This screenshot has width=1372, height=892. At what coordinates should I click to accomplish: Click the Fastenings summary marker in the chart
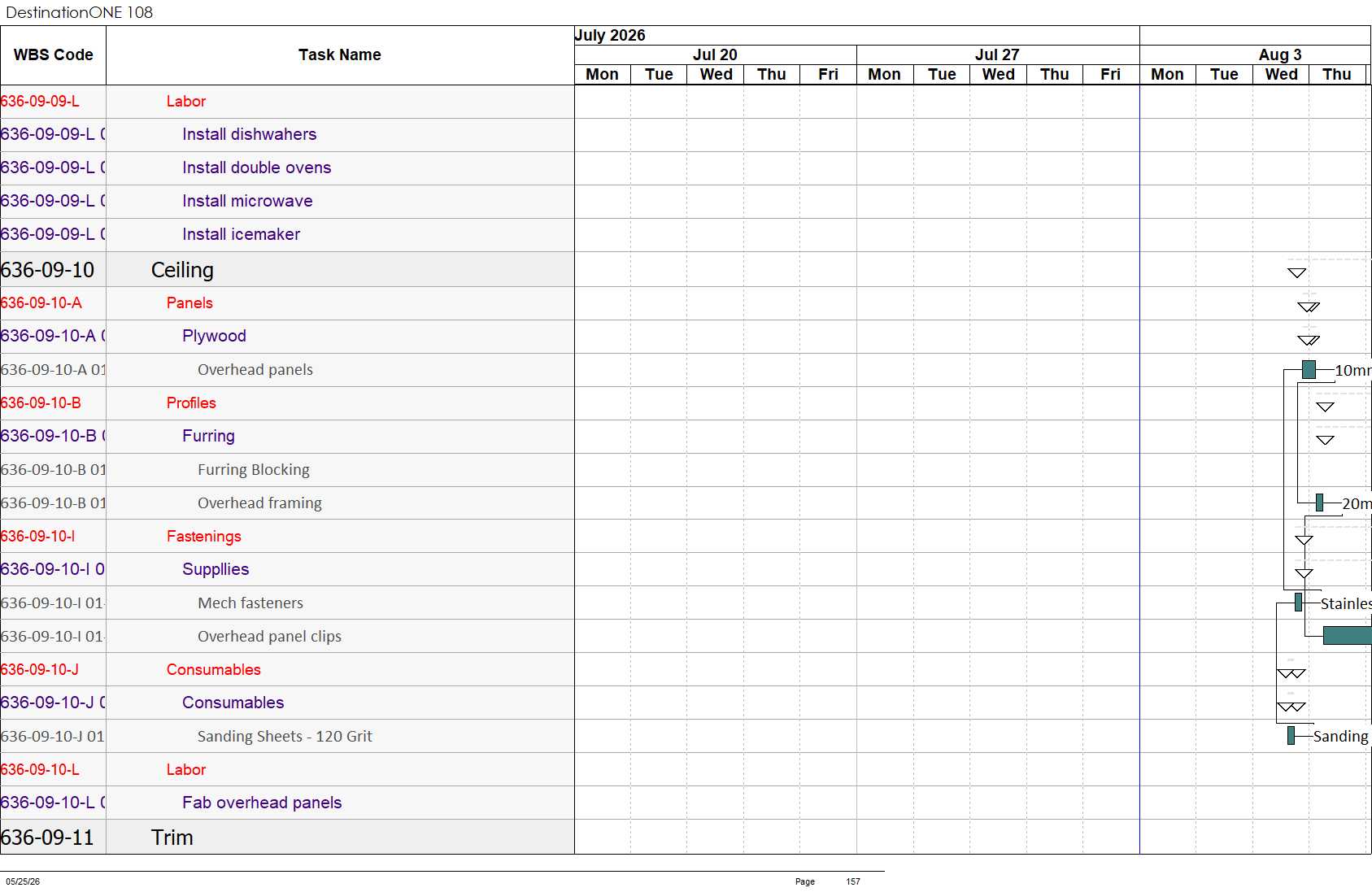point(1304,540)
